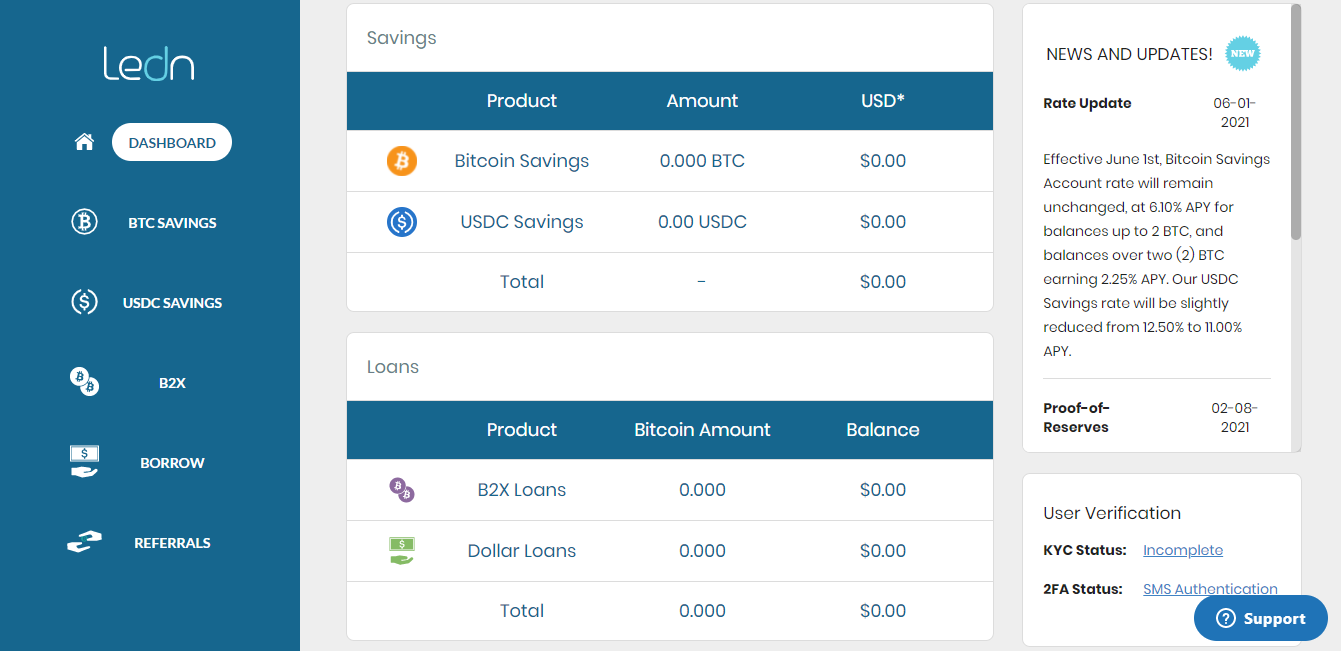Click the Borrow hand-with-cash icon
Viewport: 1341px width, 651px height.
84,462
